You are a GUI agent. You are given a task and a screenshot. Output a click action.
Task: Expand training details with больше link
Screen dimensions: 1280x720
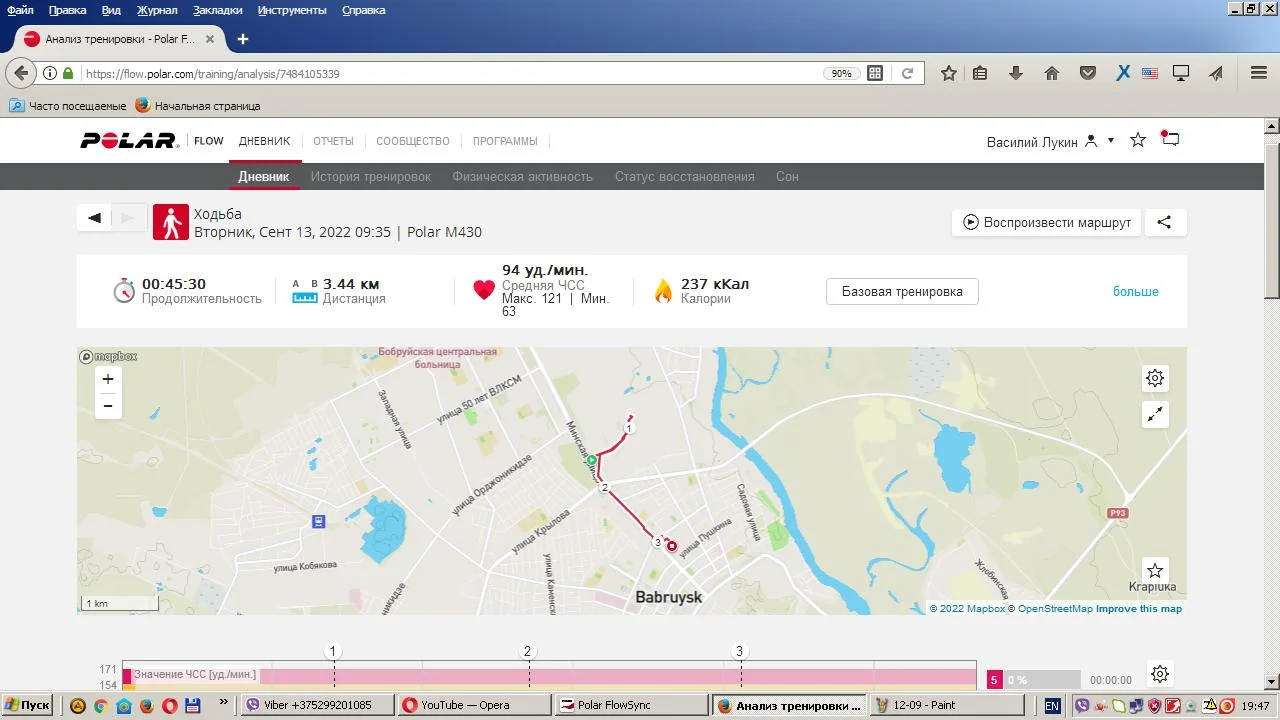point(1135,292)
